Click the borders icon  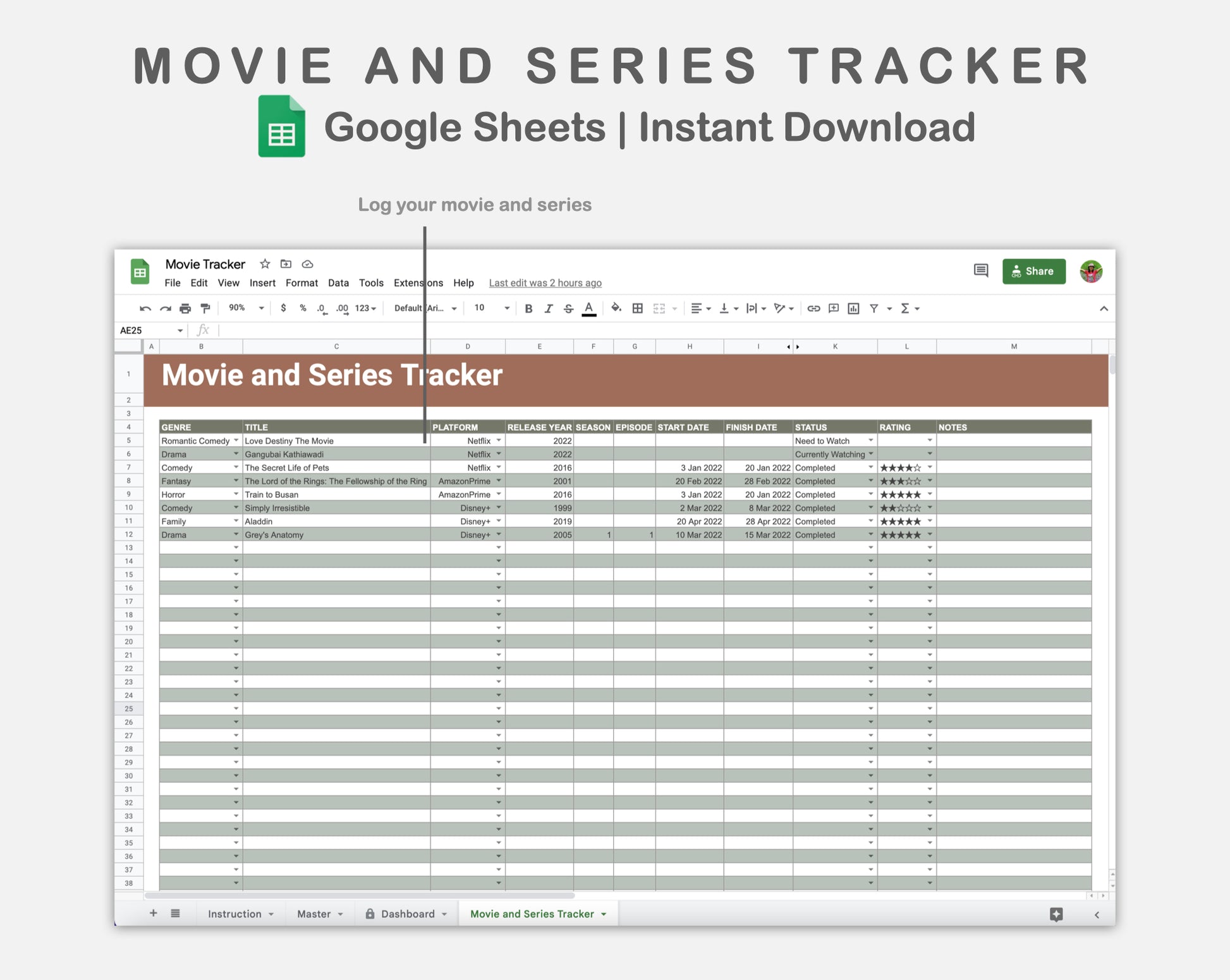pyautogui.click(x=638, y=308)
